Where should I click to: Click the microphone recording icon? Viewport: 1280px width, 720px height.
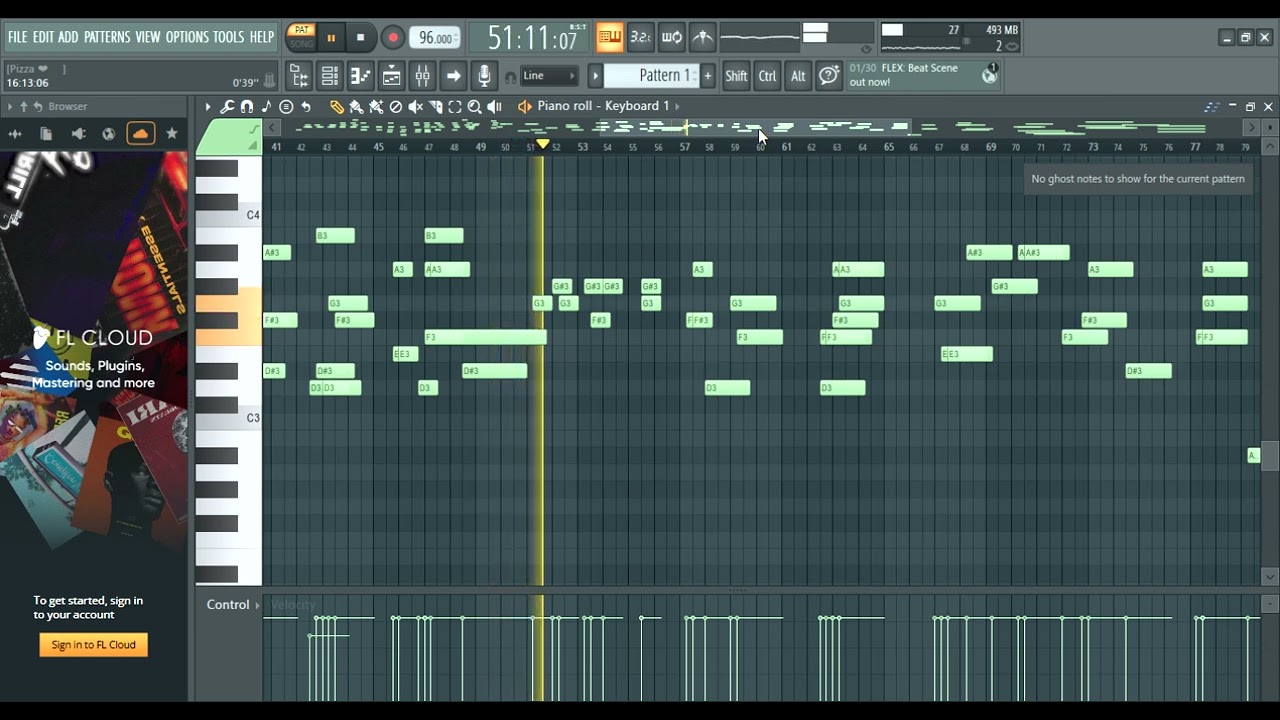[484, 76]
